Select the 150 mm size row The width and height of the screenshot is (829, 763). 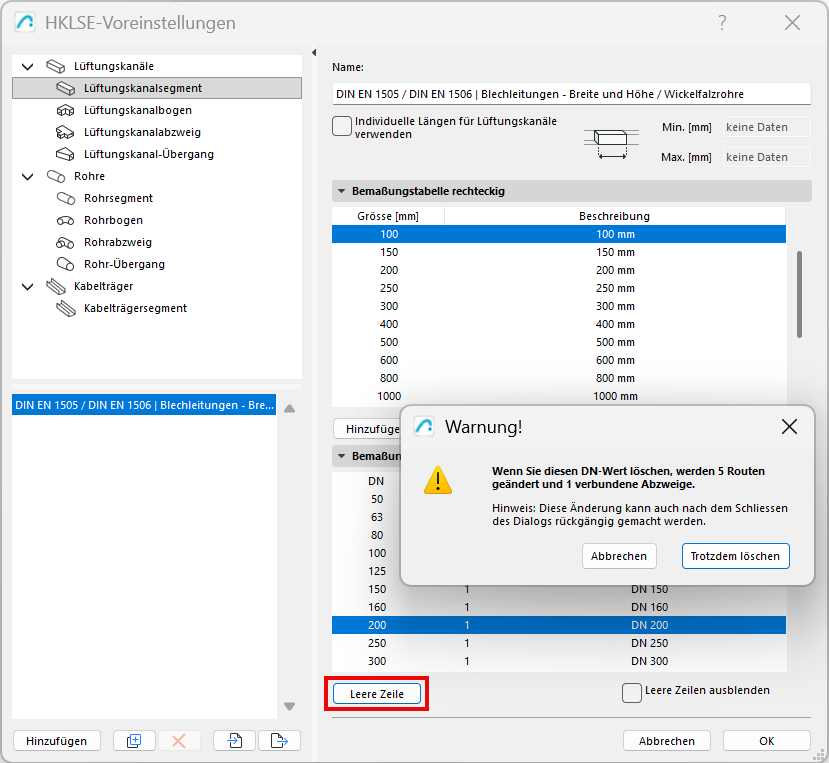click(x=559, y=252)
